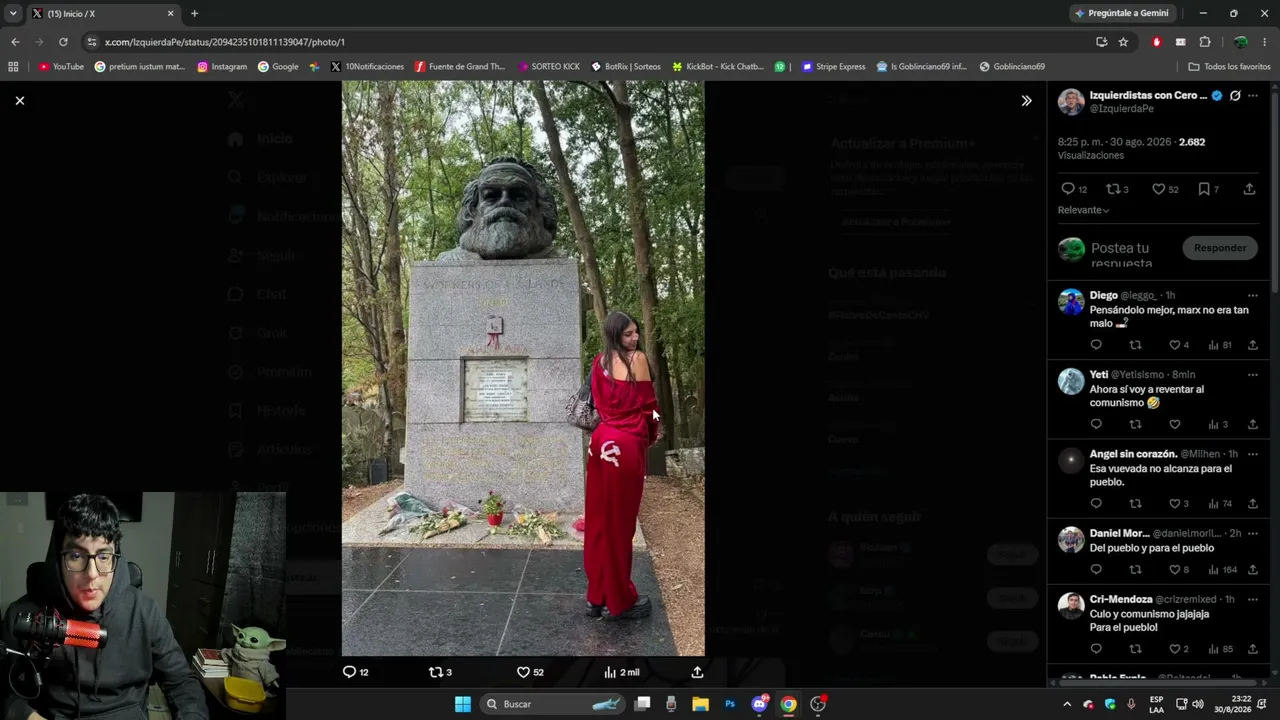1280x720 pixels.
Task: Repost Diego's comment
Action: tap(1135, 345)
